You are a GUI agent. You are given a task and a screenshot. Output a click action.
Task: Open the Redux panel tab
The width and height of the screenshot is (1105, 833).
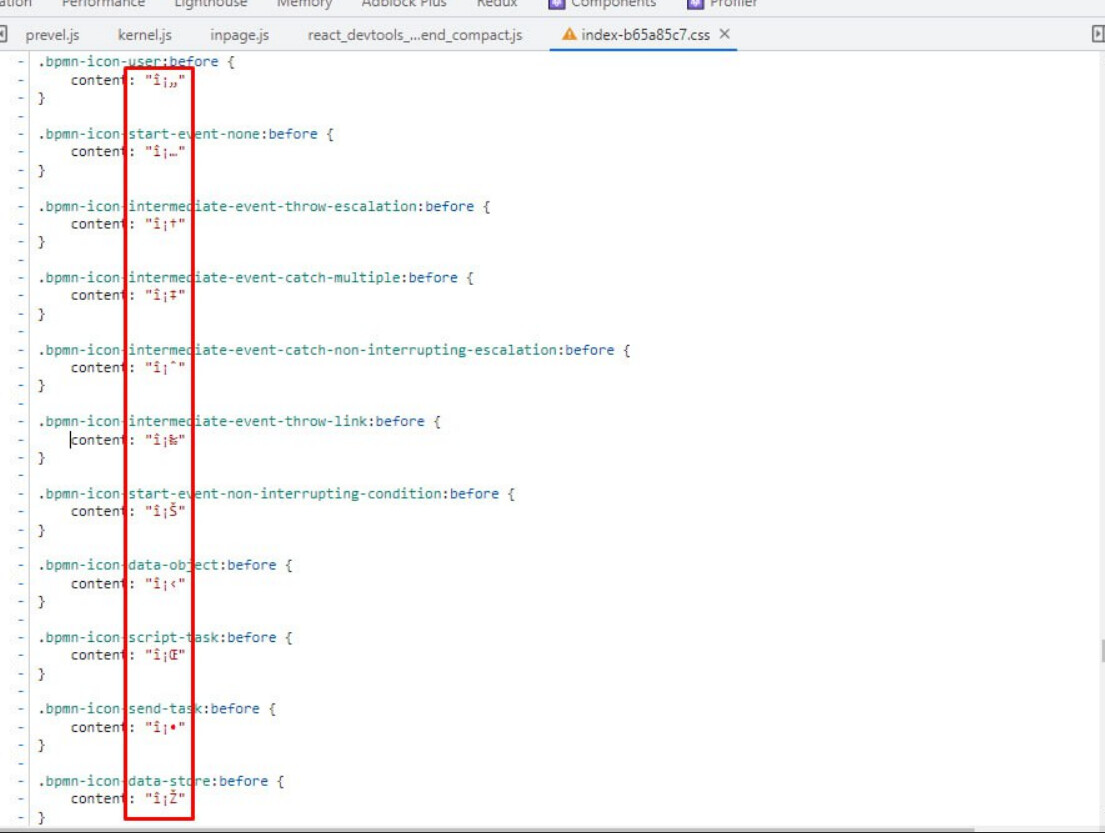(497, 4)
